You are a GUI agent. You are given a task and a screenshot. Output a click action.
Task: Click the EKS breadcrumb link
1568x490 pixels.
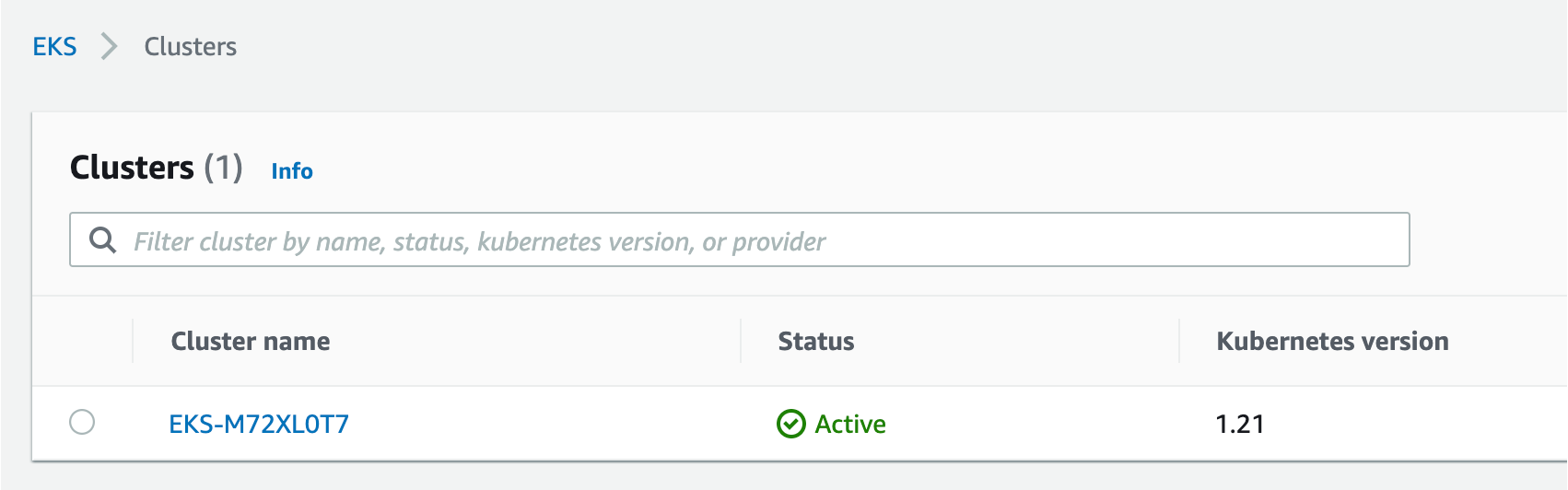(x=54, y=47)
